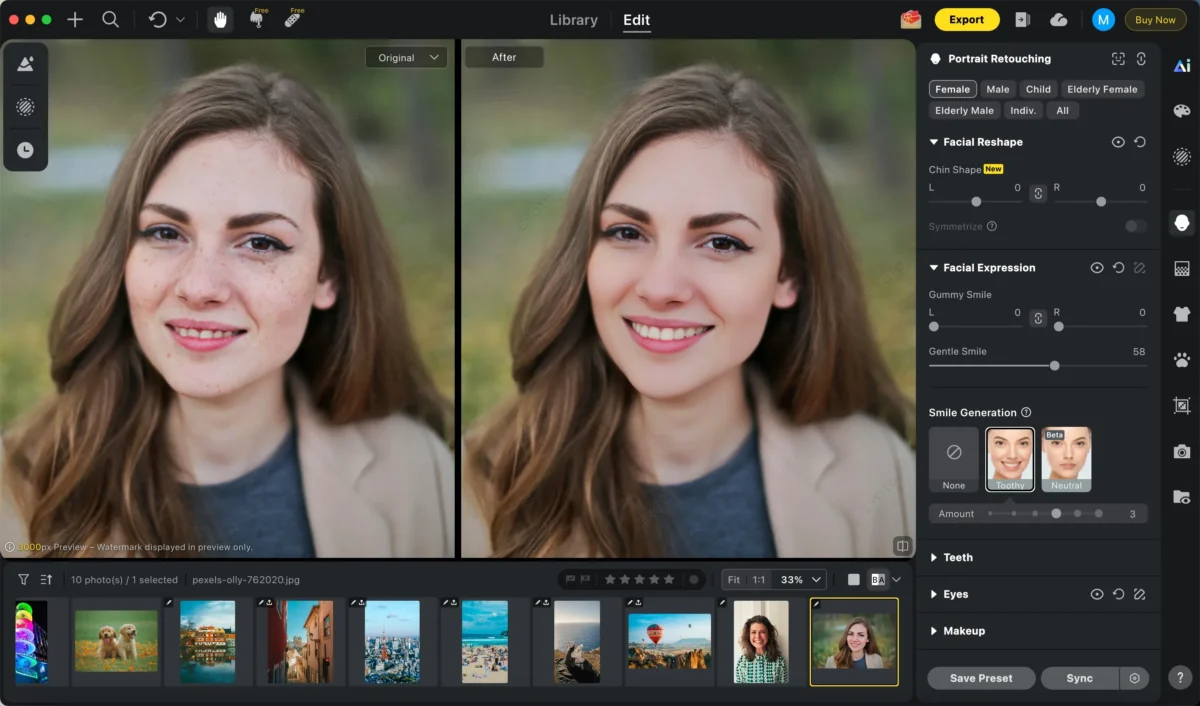Screen dimensions: 1200x706
Task: Select the hand pan tool
Action: 220,20
